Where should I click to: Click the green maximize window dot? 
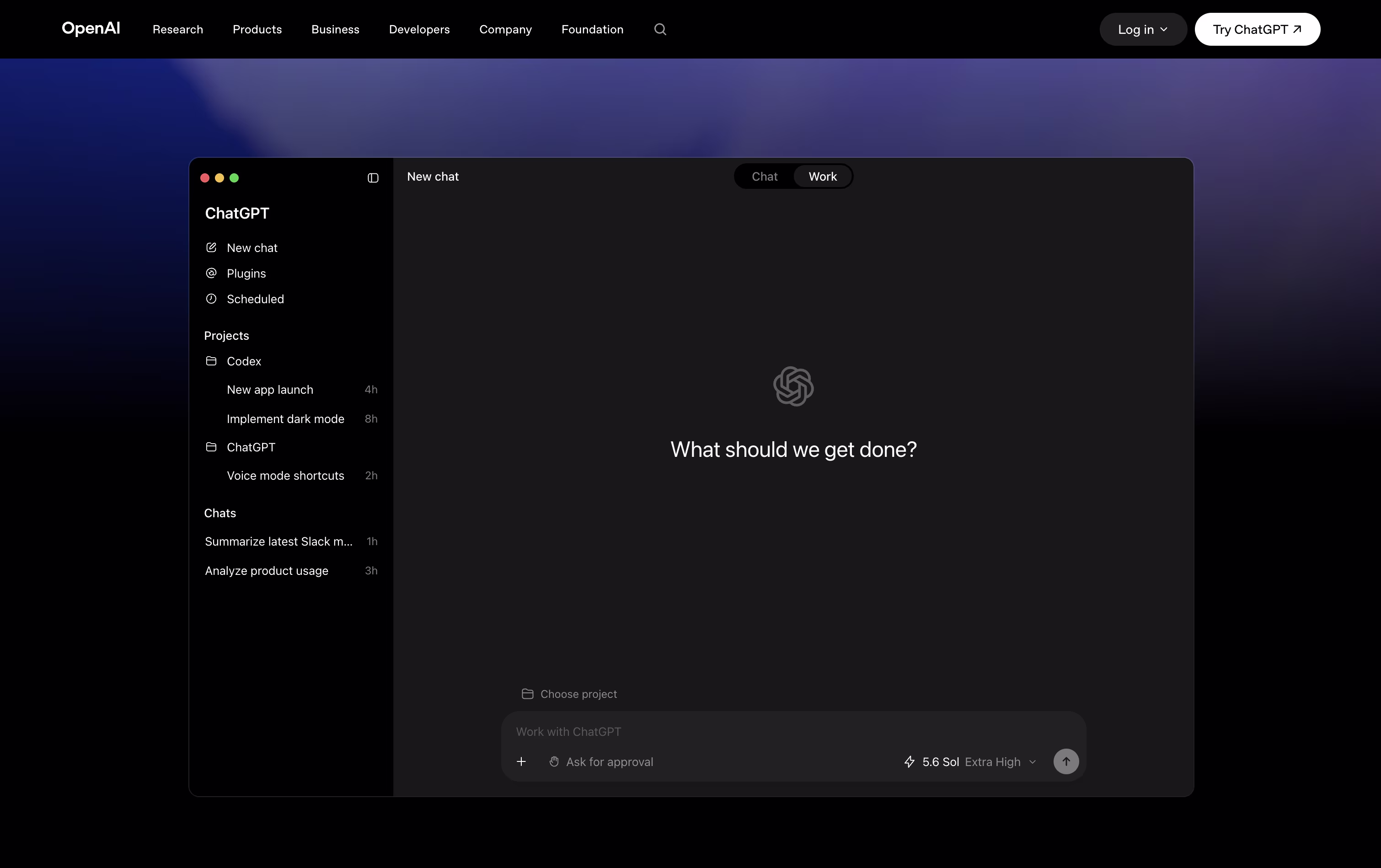tap(234, 178)
